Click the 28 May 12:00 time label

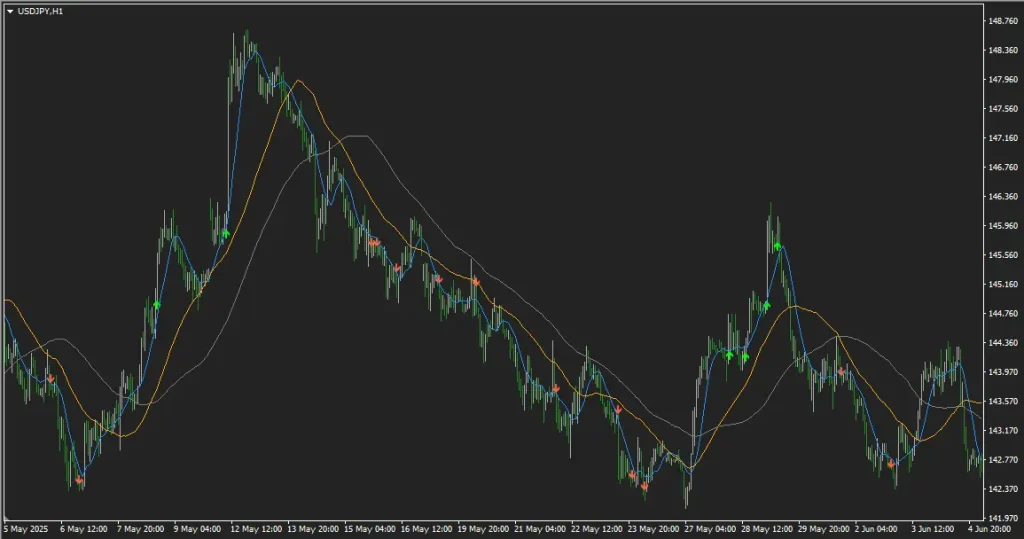[767, 529]
